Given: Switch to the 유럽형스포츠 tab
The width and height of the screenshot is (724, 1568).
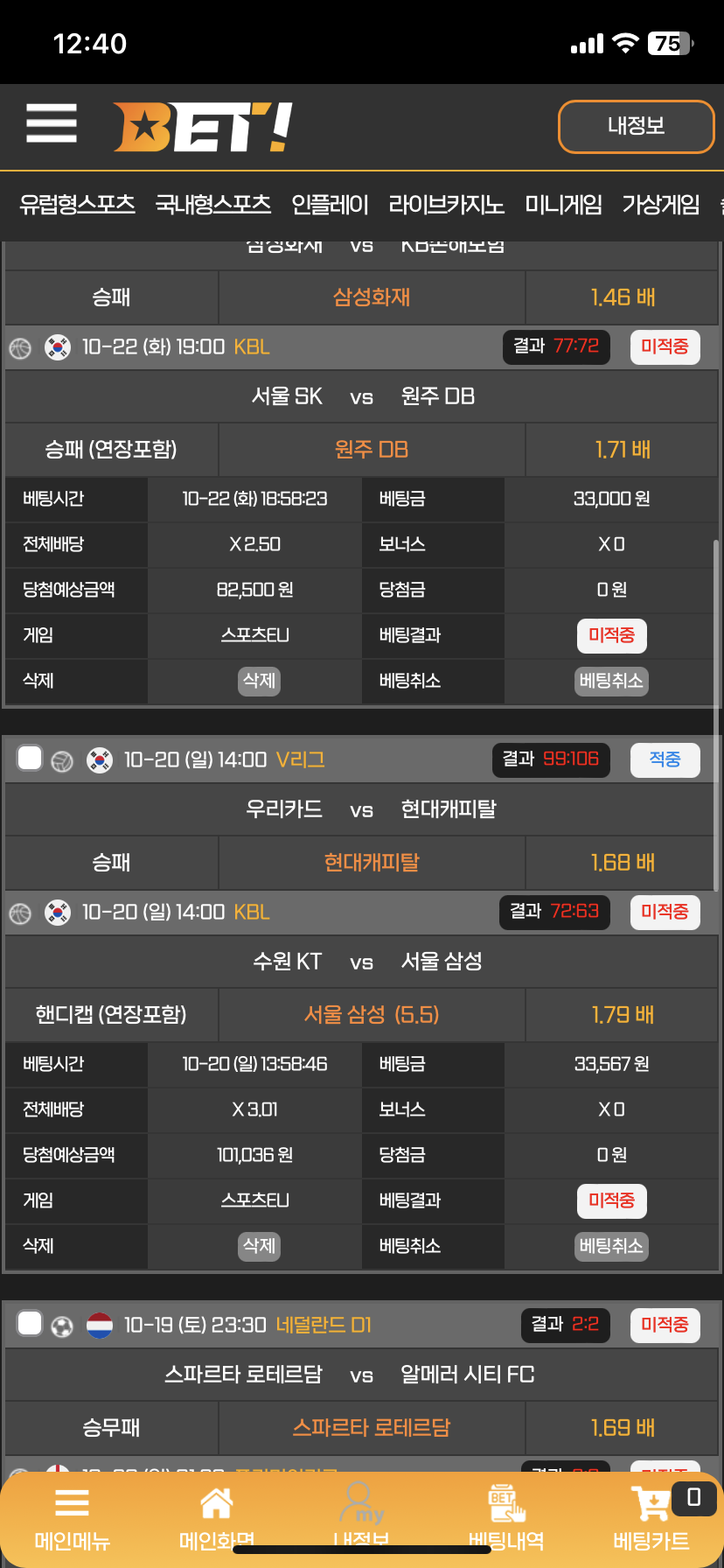Looking at the screenshot, I should click(77, 205).
